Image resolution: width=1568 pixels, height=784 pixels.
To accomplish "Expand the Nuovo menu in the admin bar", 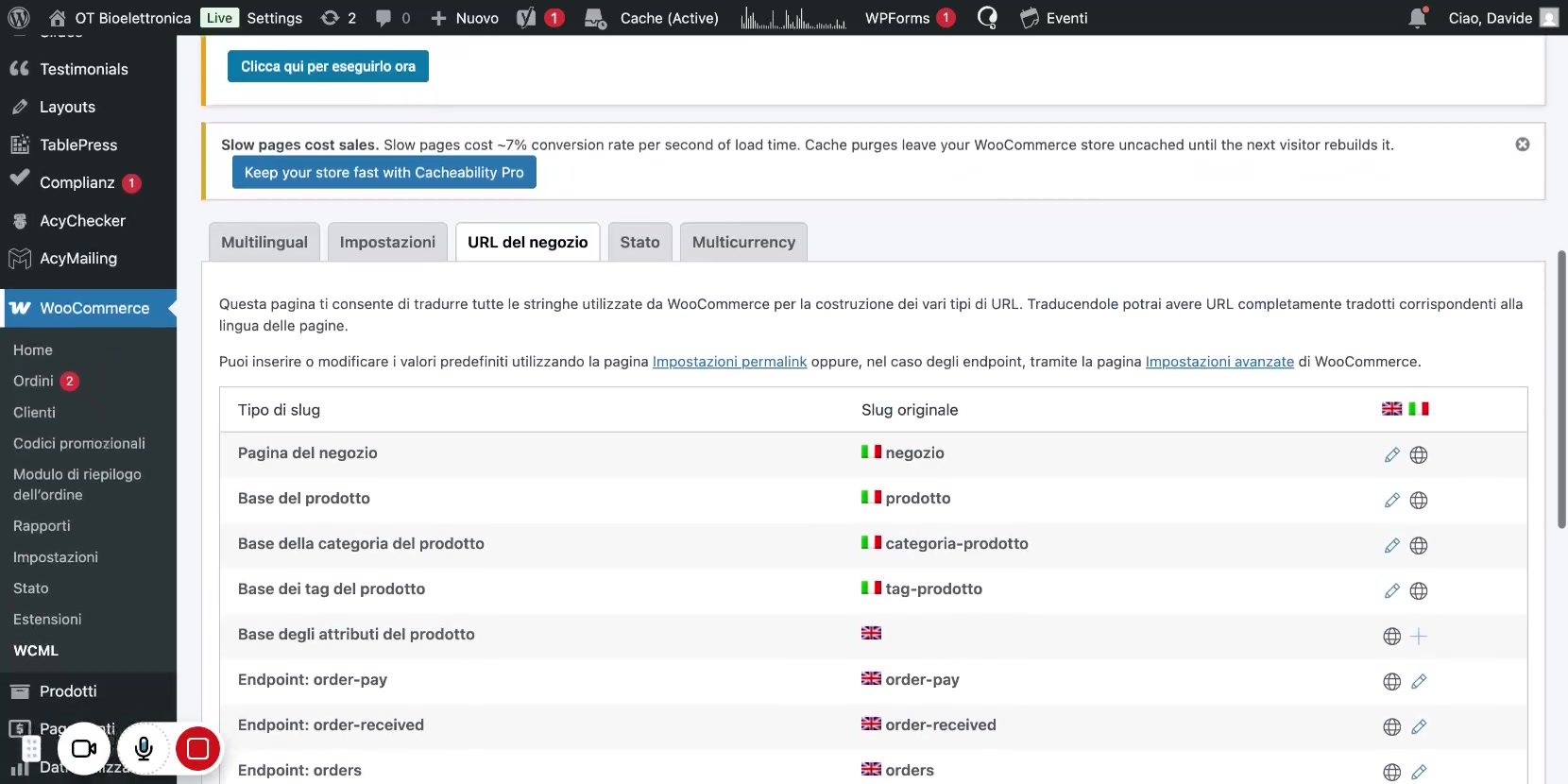I will pyautogui.click(x=465, y=18).
